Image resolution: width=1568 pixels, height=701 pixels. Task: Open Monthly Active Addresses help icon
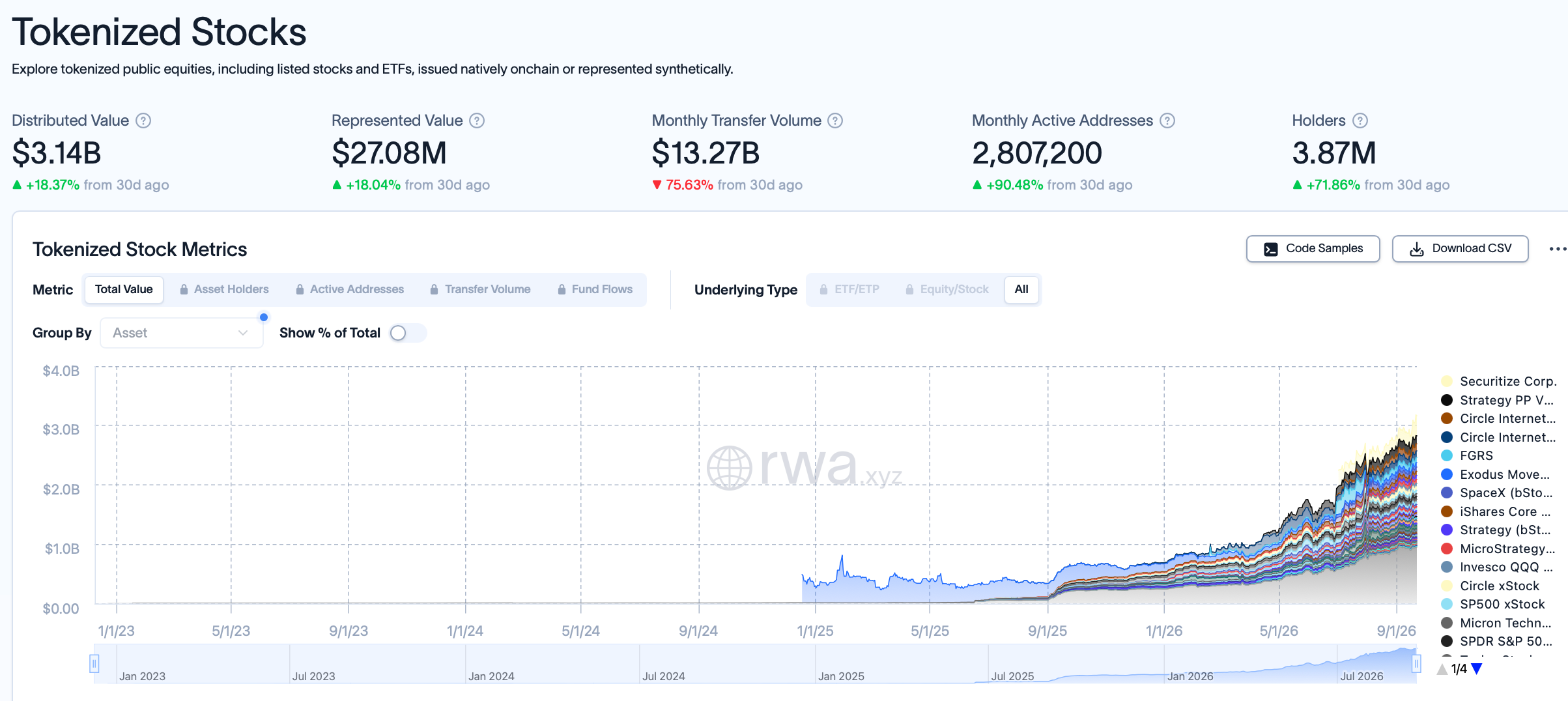[1167, 121]
